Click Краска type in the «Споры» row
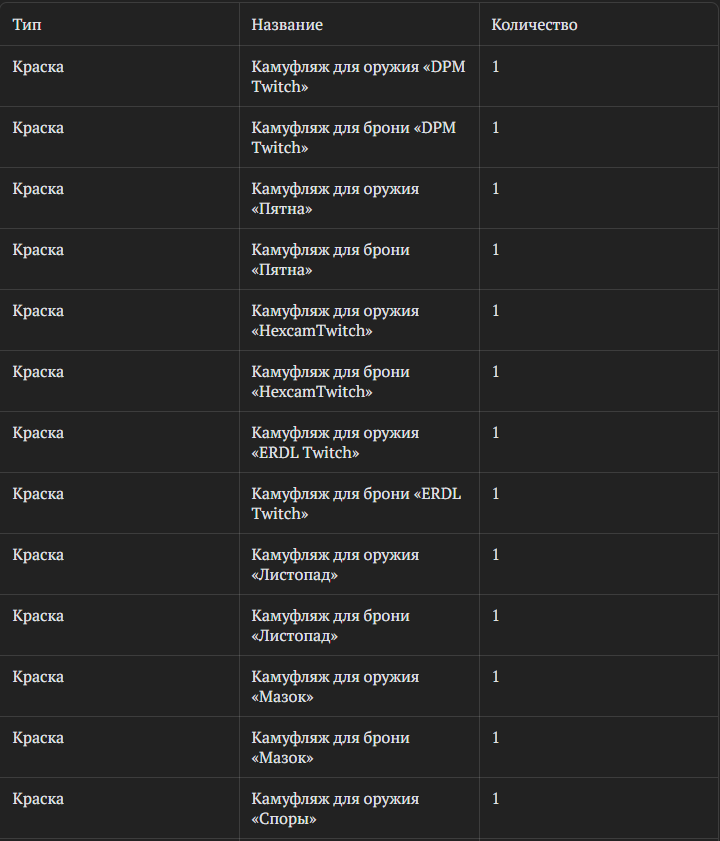The width and height of the screenshot is (720, 841). coord(38,799)
